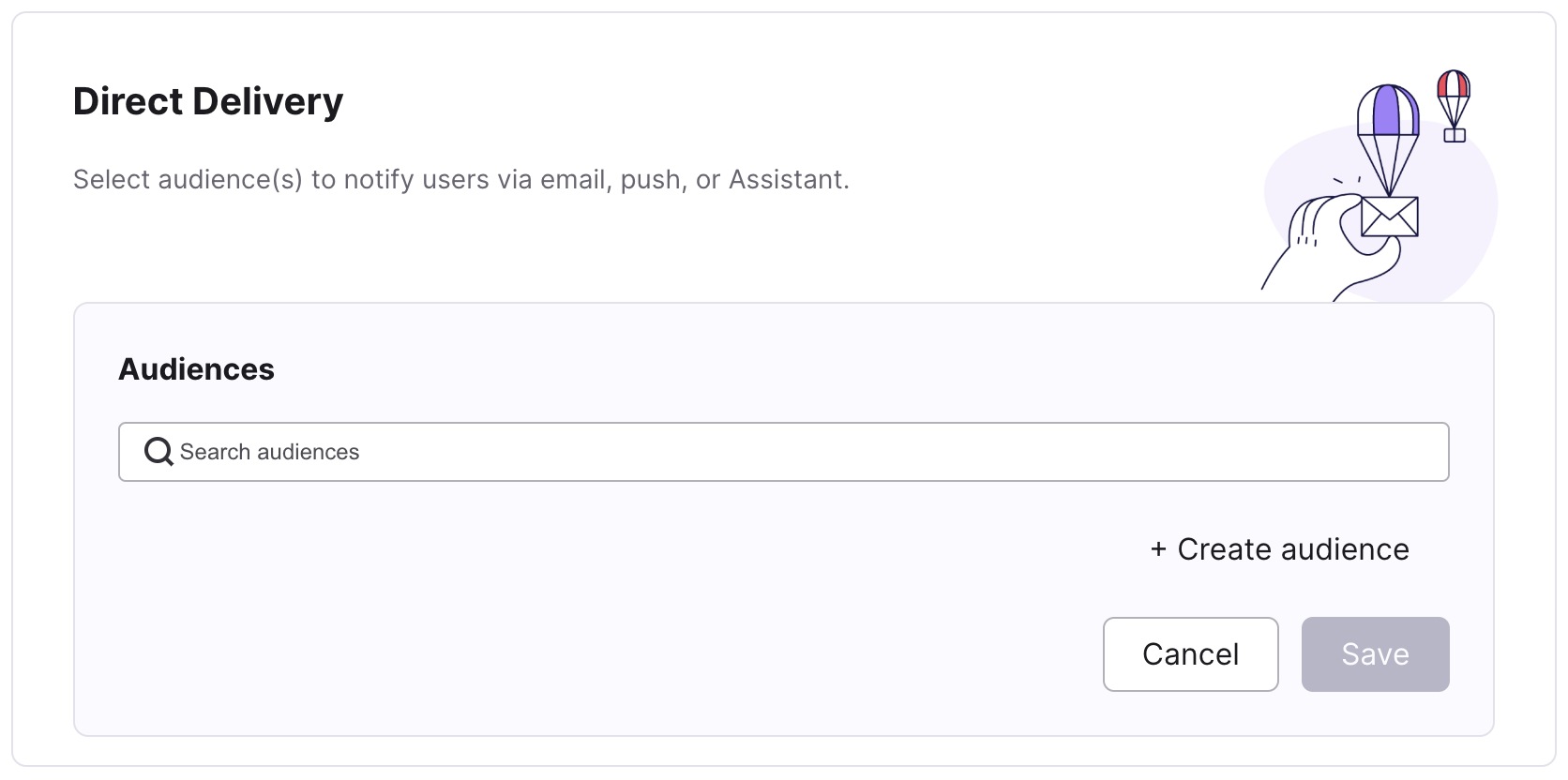Click the plus icon beside Create audience
The image size is (1568, 780).
[1158, 549]
